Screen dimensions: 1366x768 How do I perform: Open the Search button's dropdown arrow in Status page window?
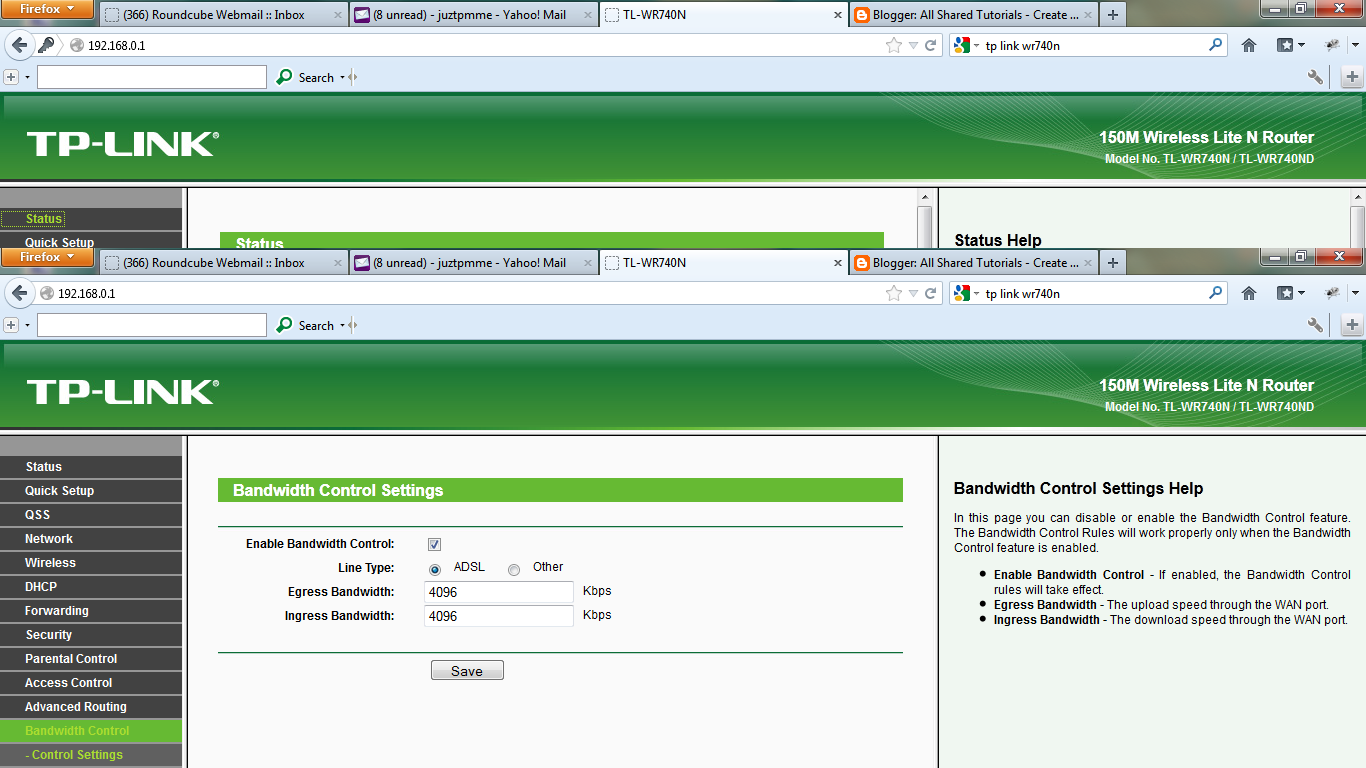pyautogui.click(x=342, y=77)
